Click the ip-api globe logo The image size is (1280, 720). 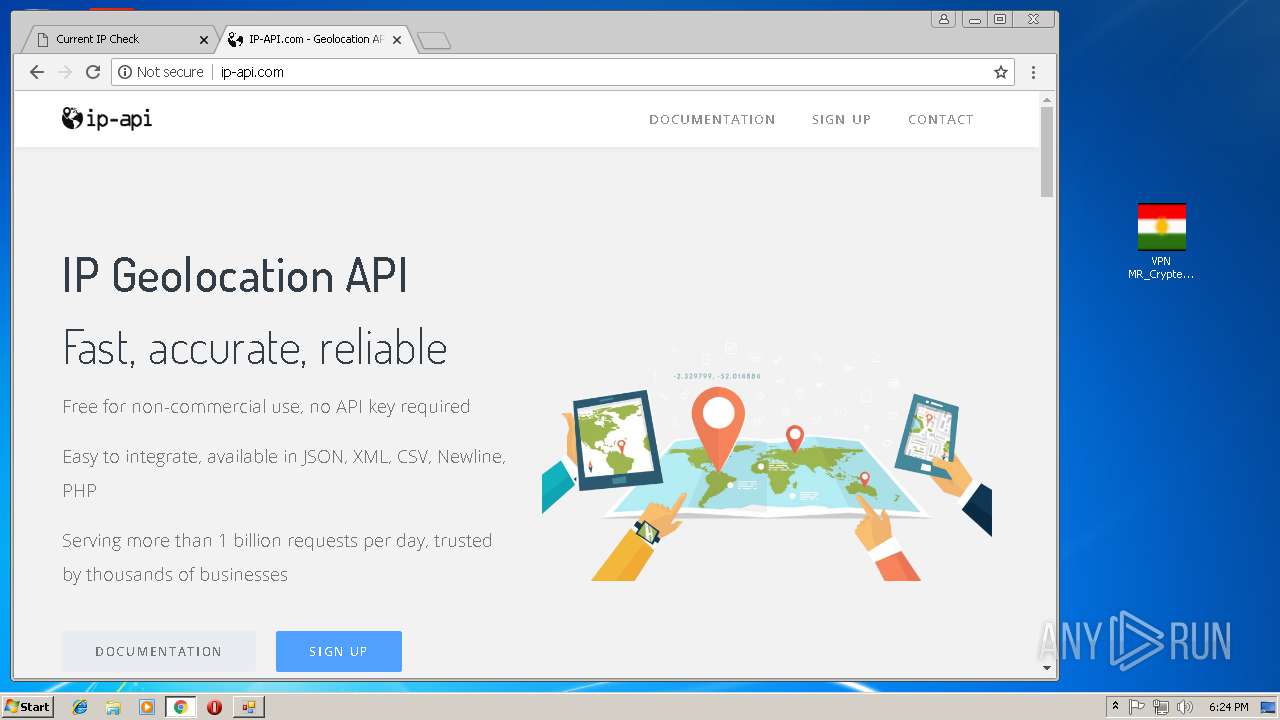click(107, 119)
